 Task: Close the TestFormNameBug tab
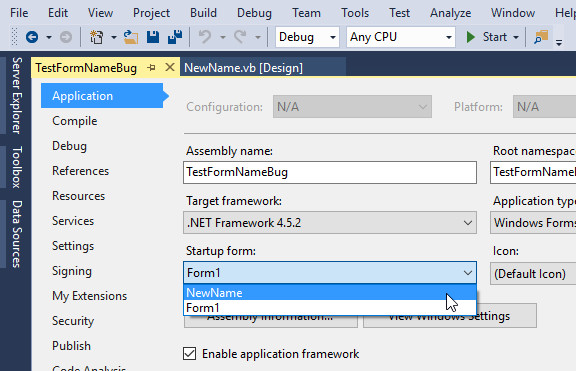(x=170, y=67)
